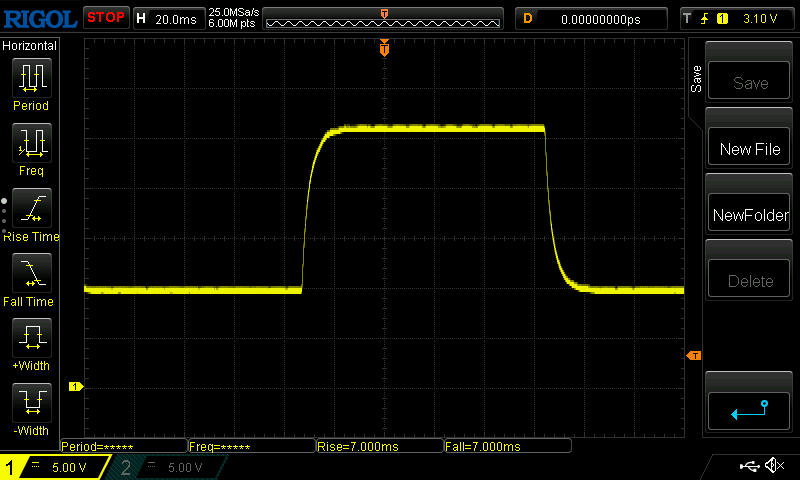
Task: Click the orange T marker in the memory overview bar
Action: point(385,14)
